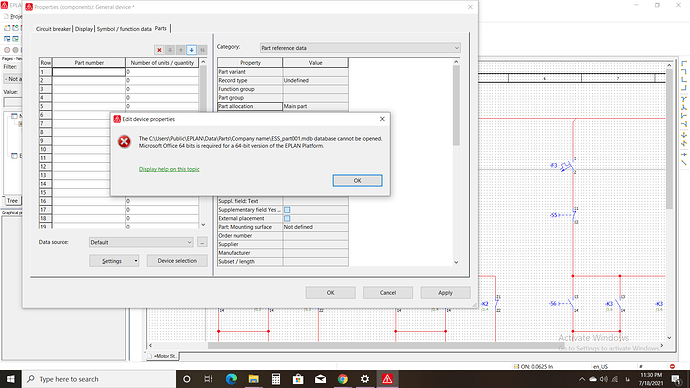Select the diagonal line tool in the right toolbar
Screen dimensions: 690x388
[684, 163]
